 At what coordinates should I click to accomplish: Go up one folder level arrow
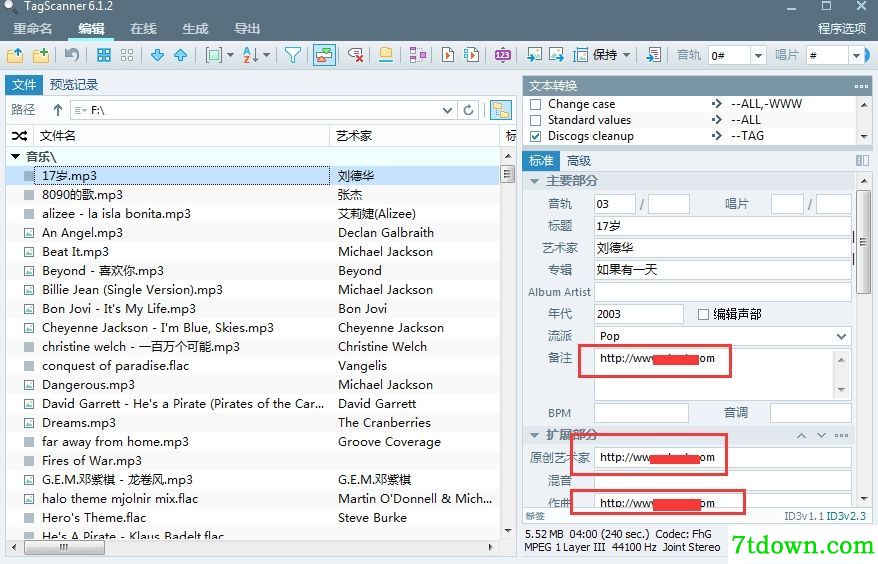point(58,110)
